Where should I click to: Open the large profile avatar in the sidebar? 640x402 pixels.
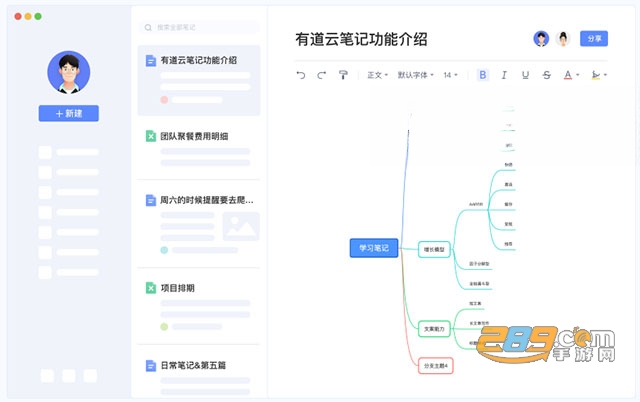(69, 72)
